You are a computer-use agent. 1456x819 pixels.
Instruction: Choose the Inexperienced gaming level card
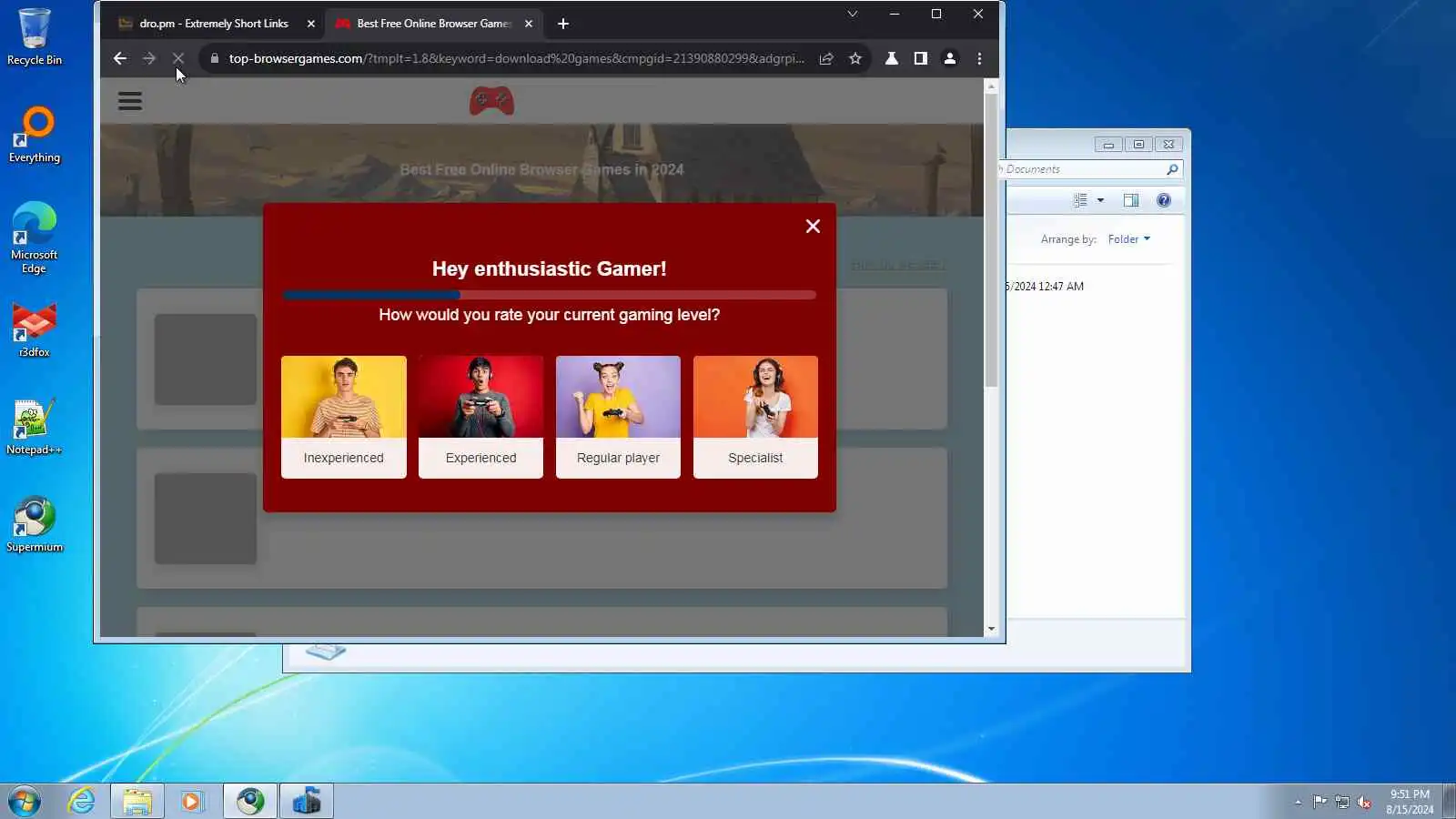(344, 417)
